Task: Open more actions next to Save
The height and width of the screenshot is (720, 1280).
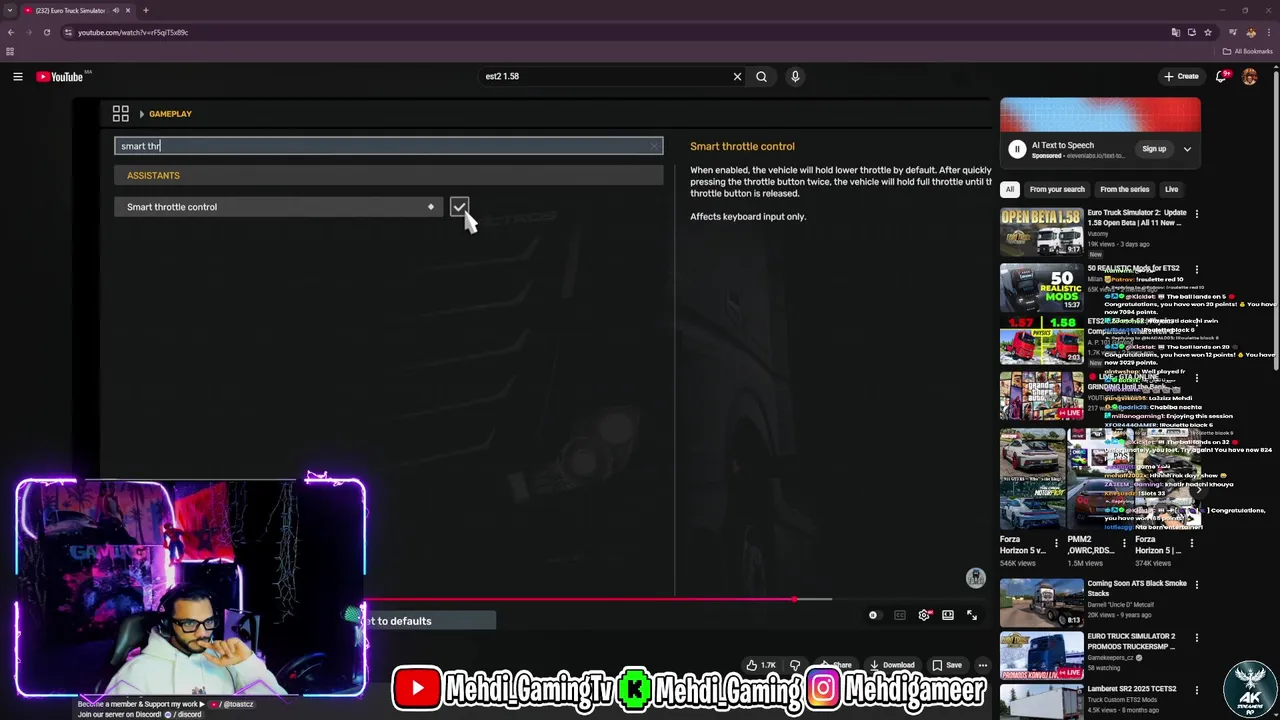Action: click(x=983, y=665)
